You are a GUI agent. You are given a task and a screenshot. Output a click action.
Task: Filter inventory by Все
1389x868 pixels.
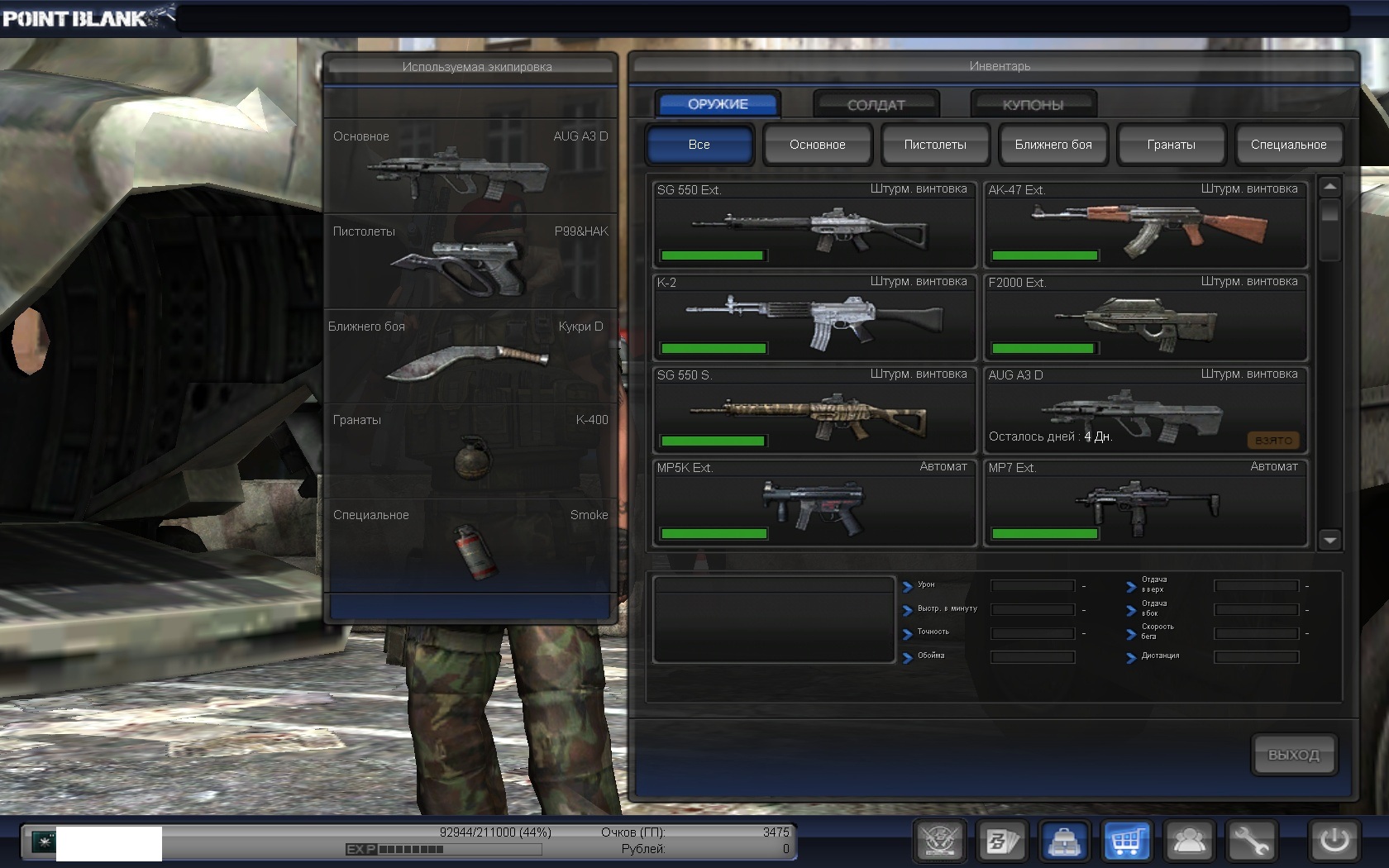click(699, 145)
